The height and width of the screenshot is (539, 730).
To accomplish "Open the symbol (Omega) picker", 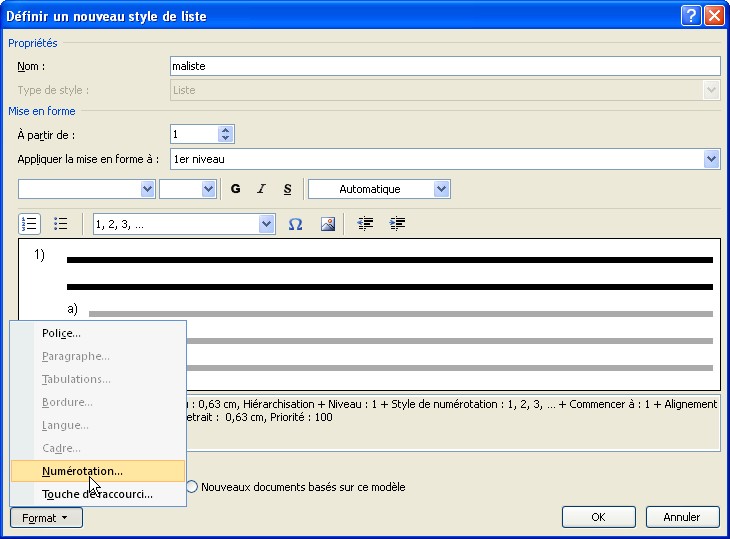I will (x=295, y=225).
